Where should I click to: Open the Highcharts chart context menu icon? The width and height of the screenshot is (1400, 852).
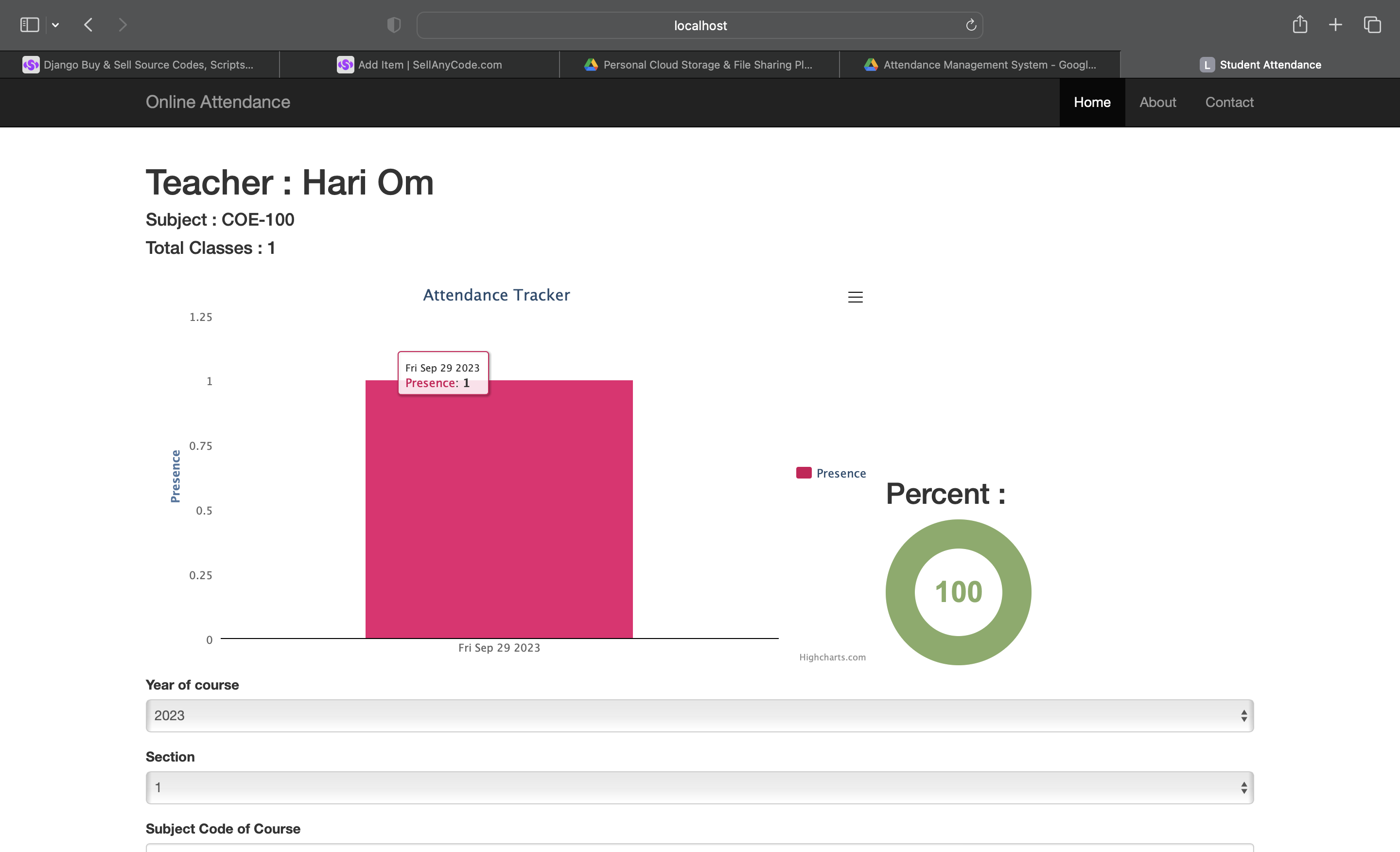tap(855, 297)
